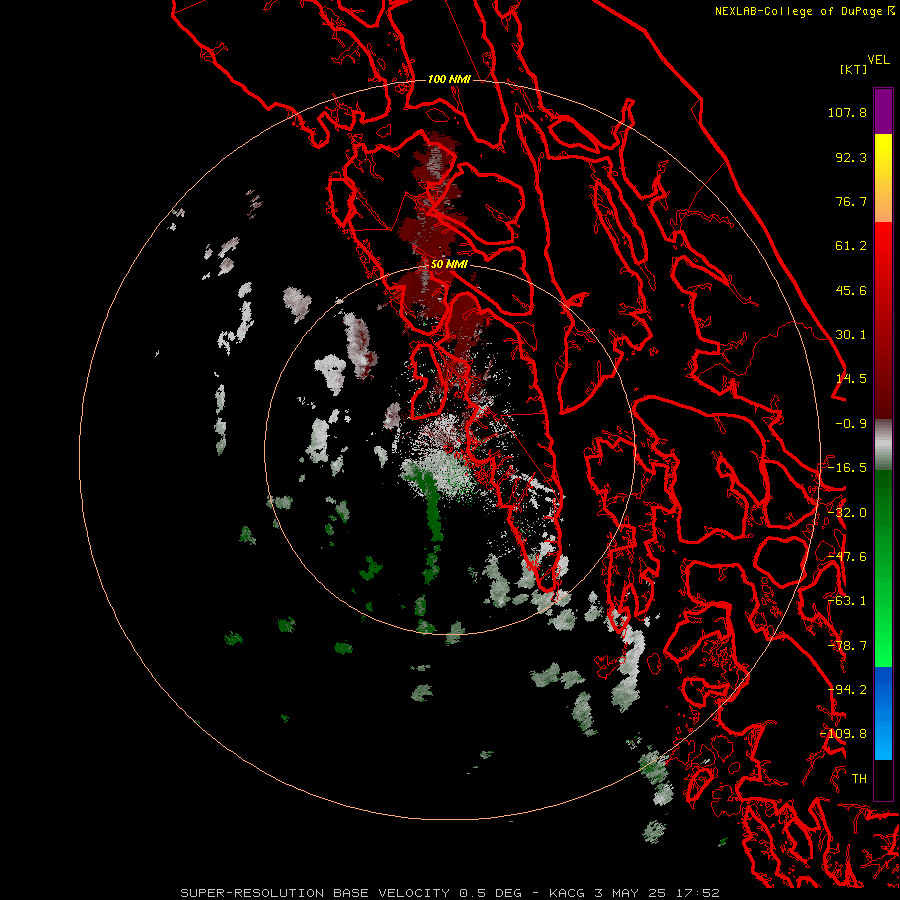Pick the purple segment of the color bar

click(883, 111)
